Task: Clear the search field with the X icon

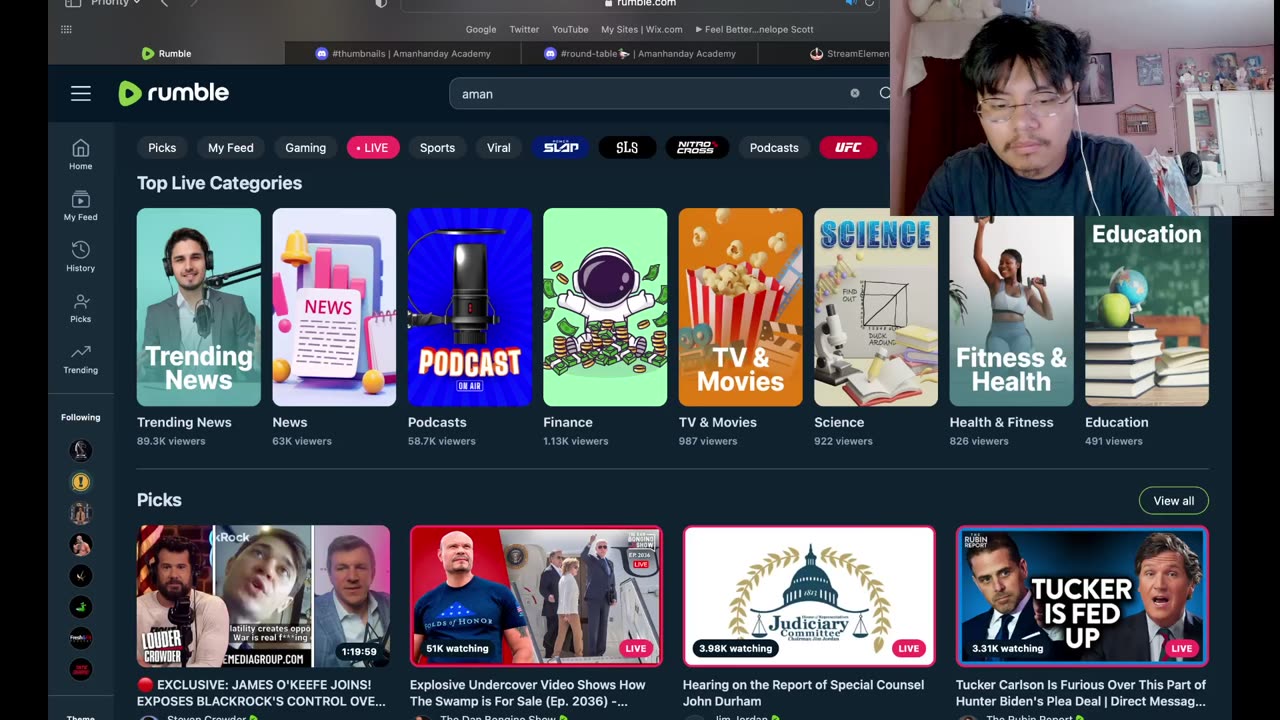Action: (x=855, y=93)
